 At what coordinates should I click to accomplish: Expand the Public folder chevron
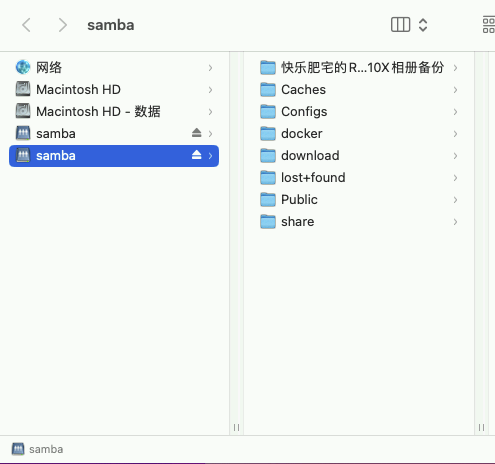(455, 200)
